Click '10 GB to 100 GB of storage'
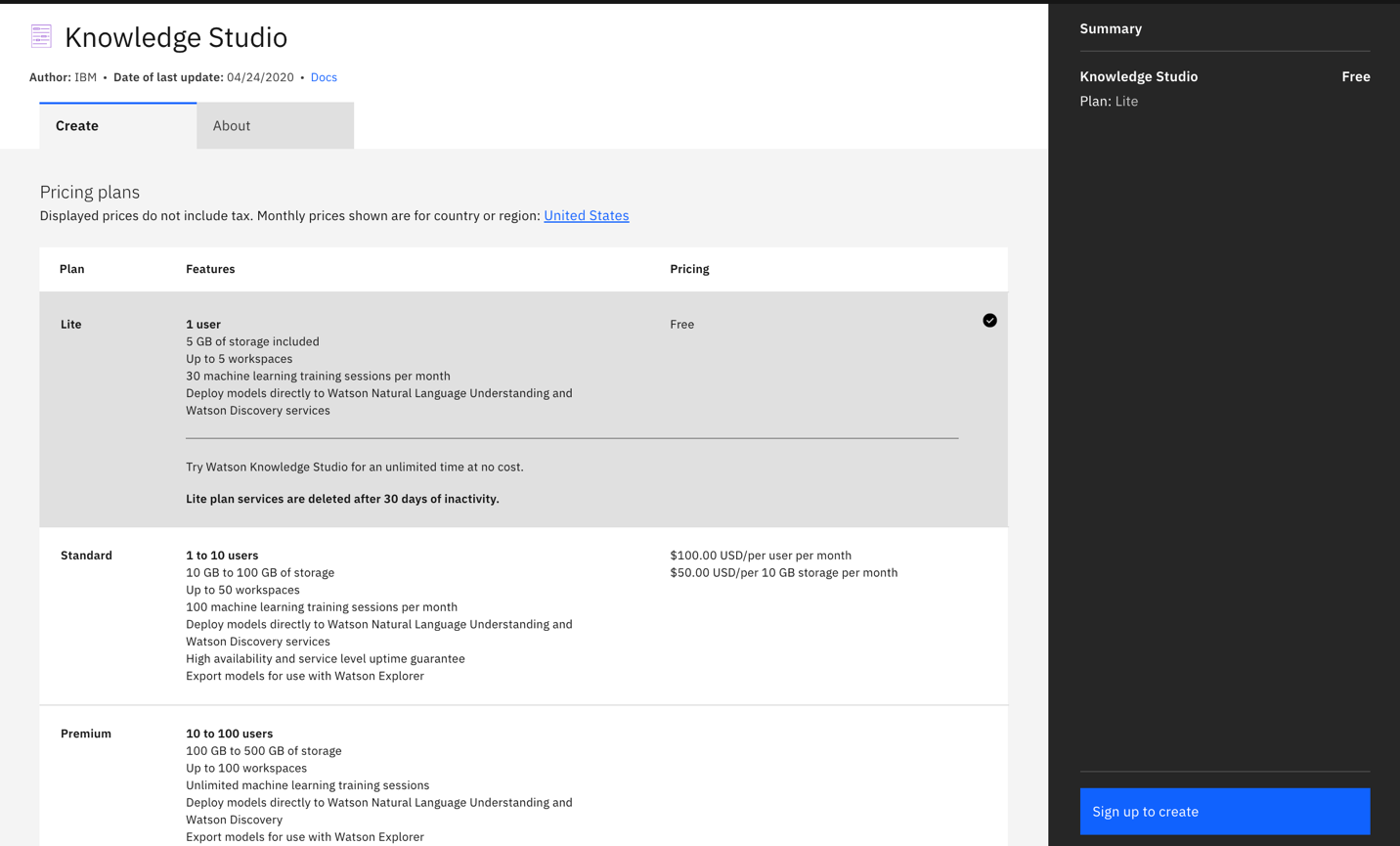This screenshot has height=846, width=1400. click(x=260, y=572)
